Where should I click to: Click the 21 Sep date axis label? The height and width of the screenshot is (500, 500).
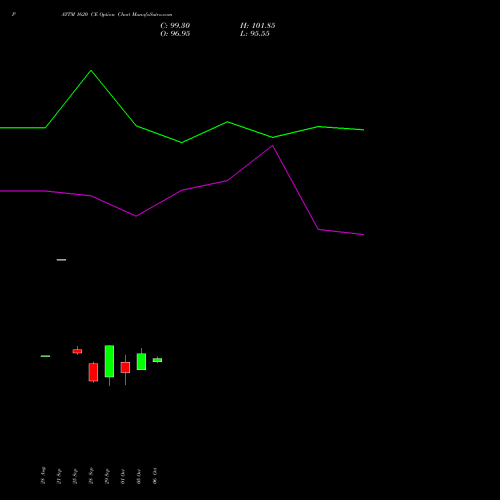point(59,476)
